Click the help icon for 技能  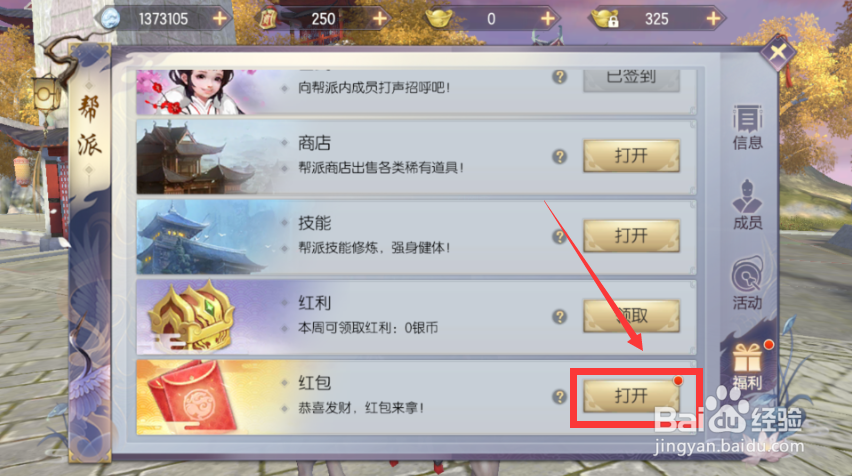(560, 236)
